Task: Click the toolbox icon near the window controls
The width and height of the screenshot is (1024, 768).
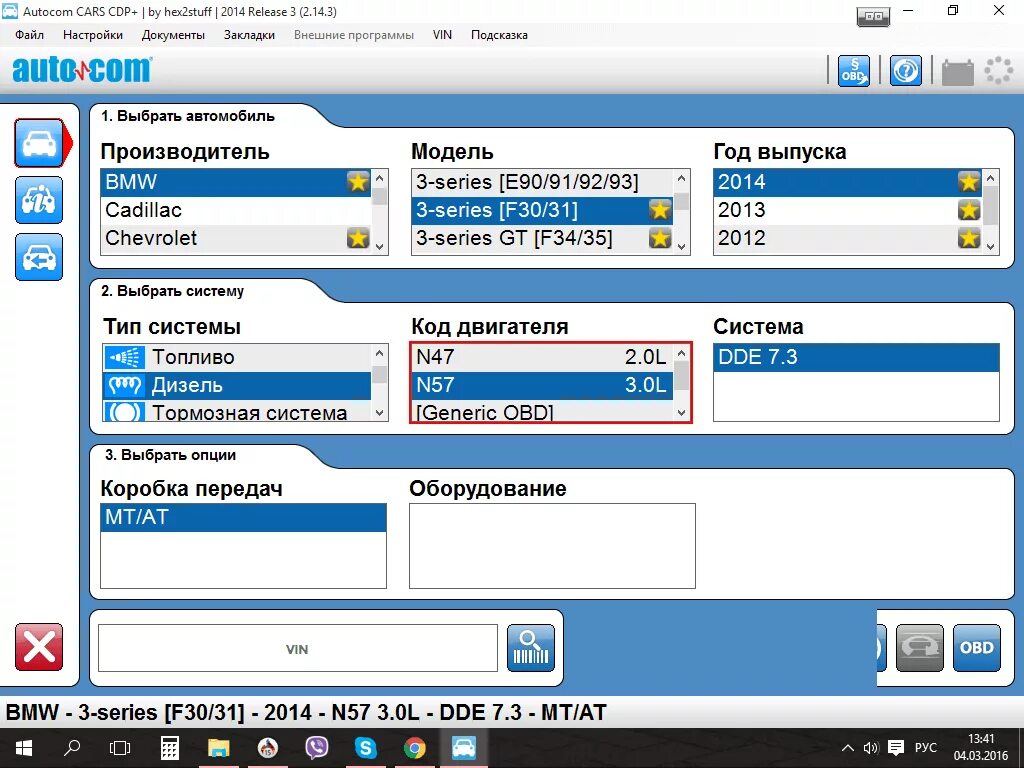Action: 873,16
